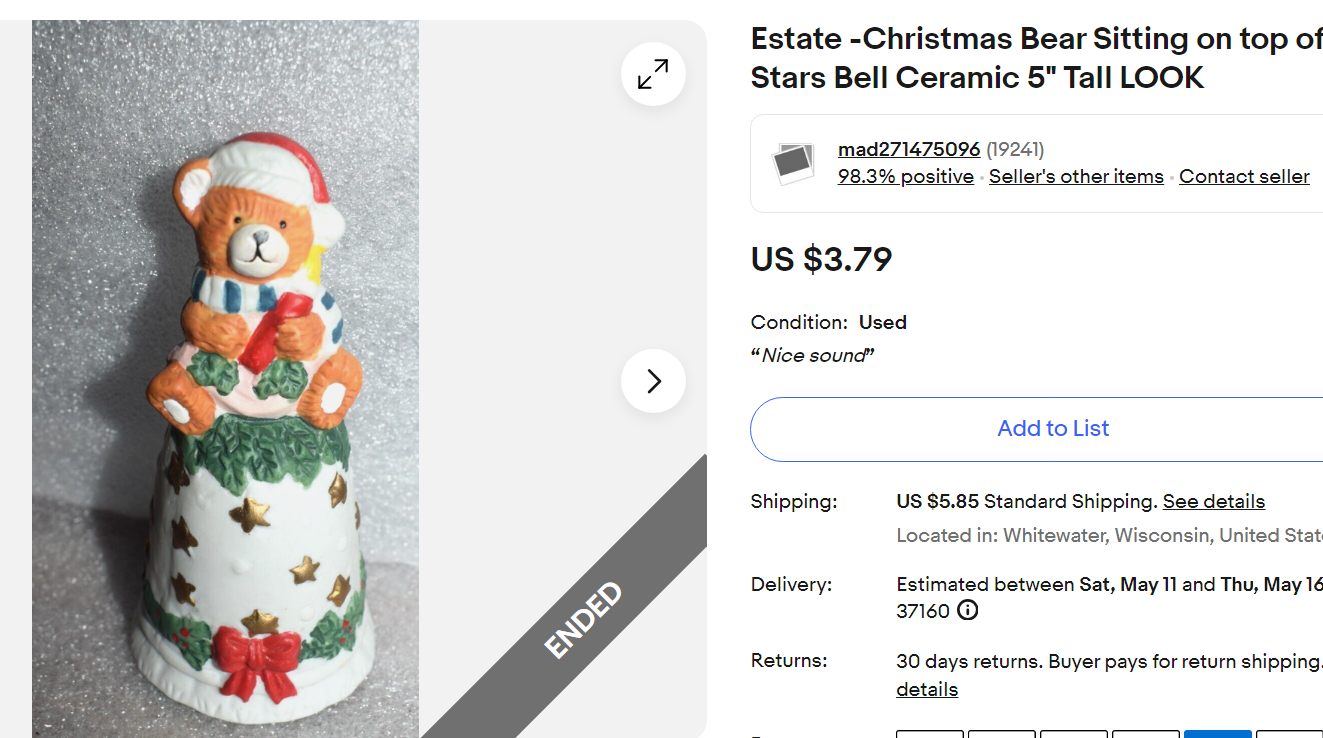Click the blue payment method icon
The image size is (1323, 738).
[1217, 733]
